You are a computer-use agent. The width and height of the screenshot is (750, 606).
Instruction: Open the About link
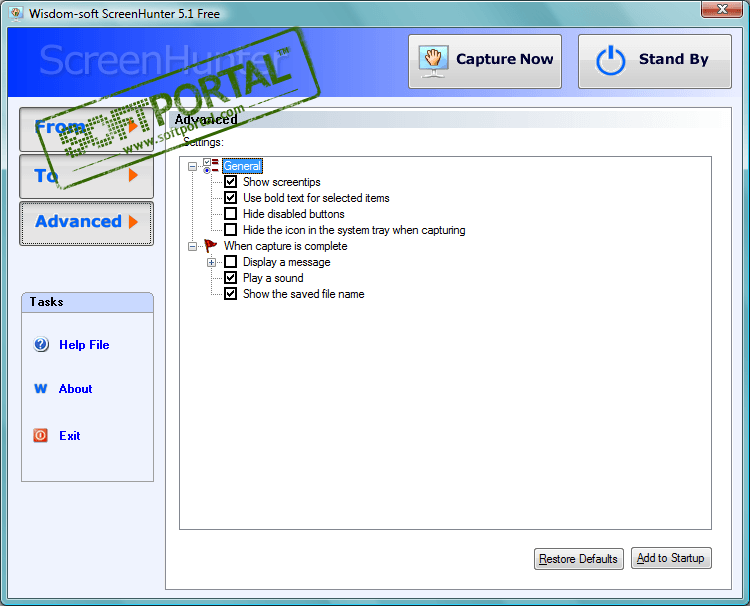[76, 388]
